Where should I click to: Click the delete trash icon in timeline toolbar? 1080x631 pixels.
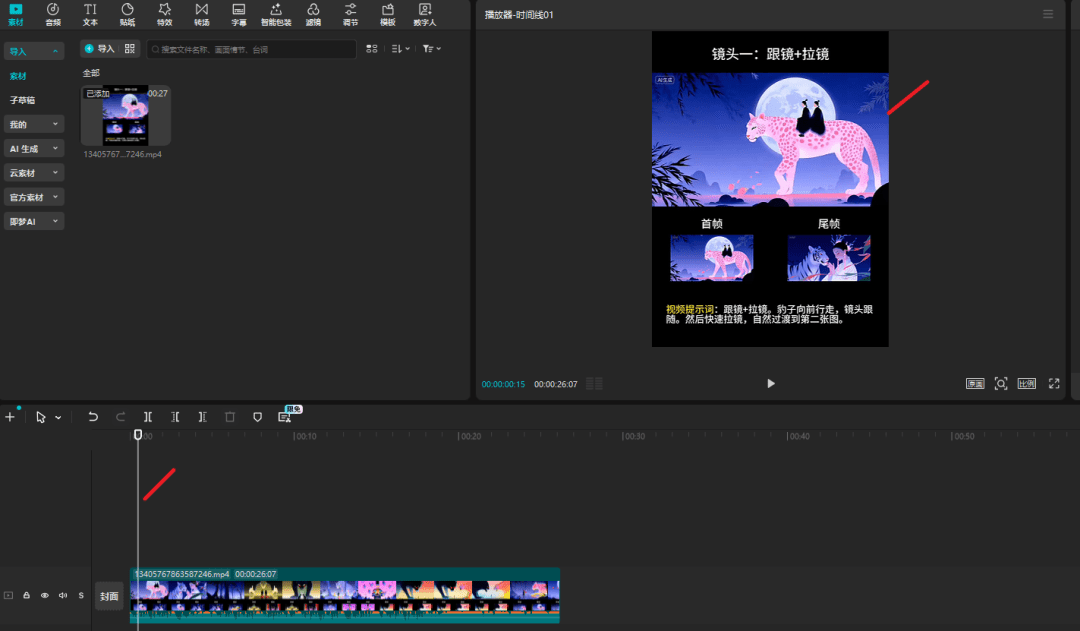tap(229, 417)
